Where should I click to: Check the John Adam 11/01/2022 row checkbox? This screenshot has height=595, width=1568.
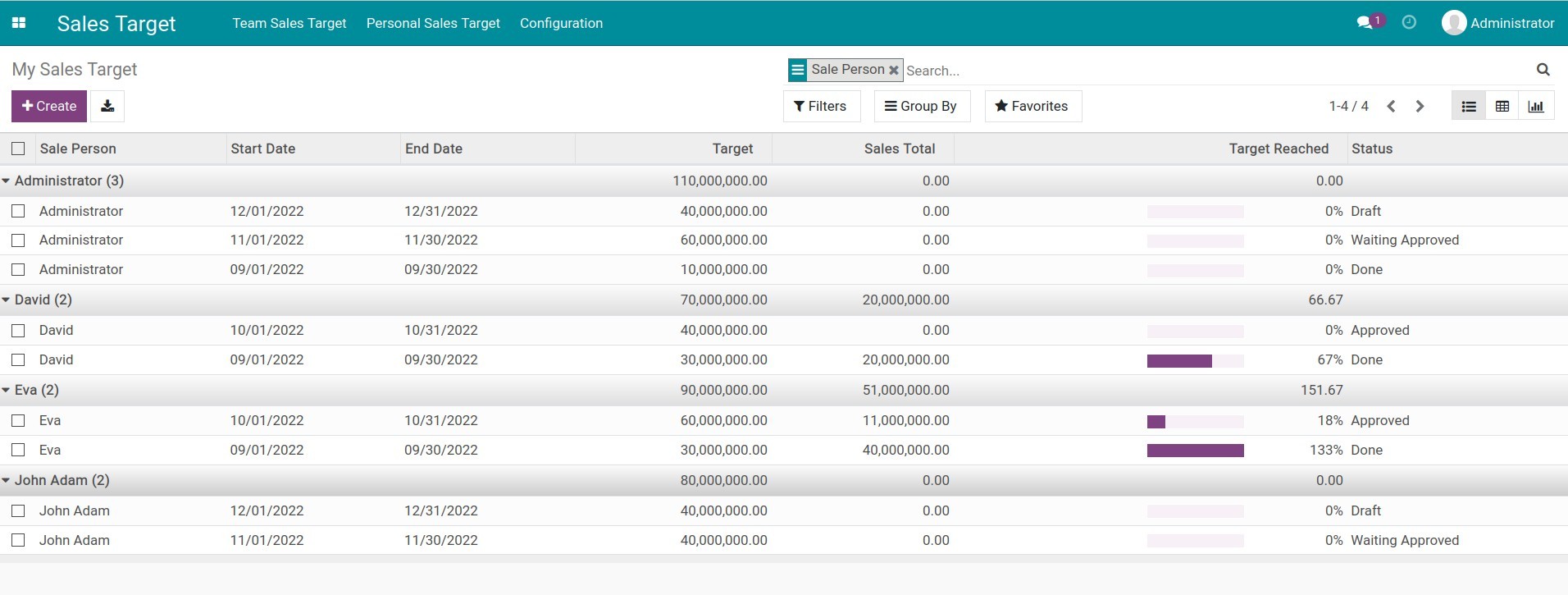point(18,540)
